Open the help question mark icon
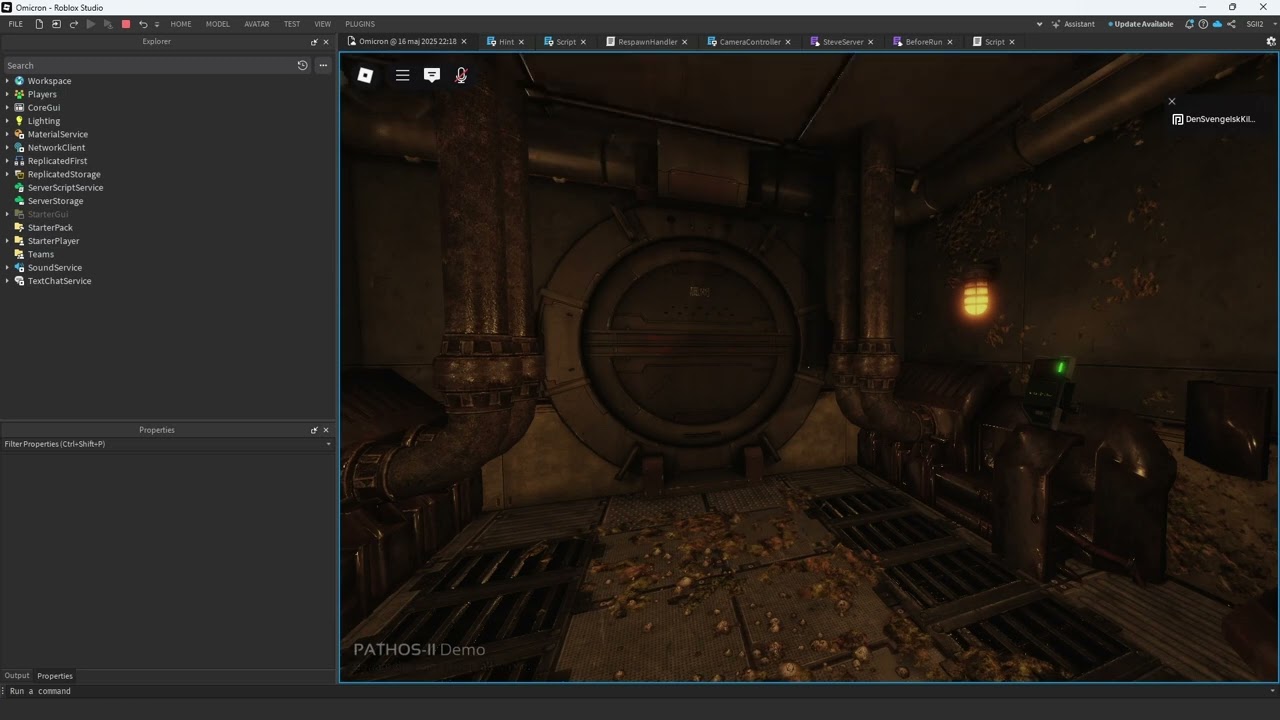Image resolution: width=1280 pixels, height=720 pixels. [x=1203, y=24]
